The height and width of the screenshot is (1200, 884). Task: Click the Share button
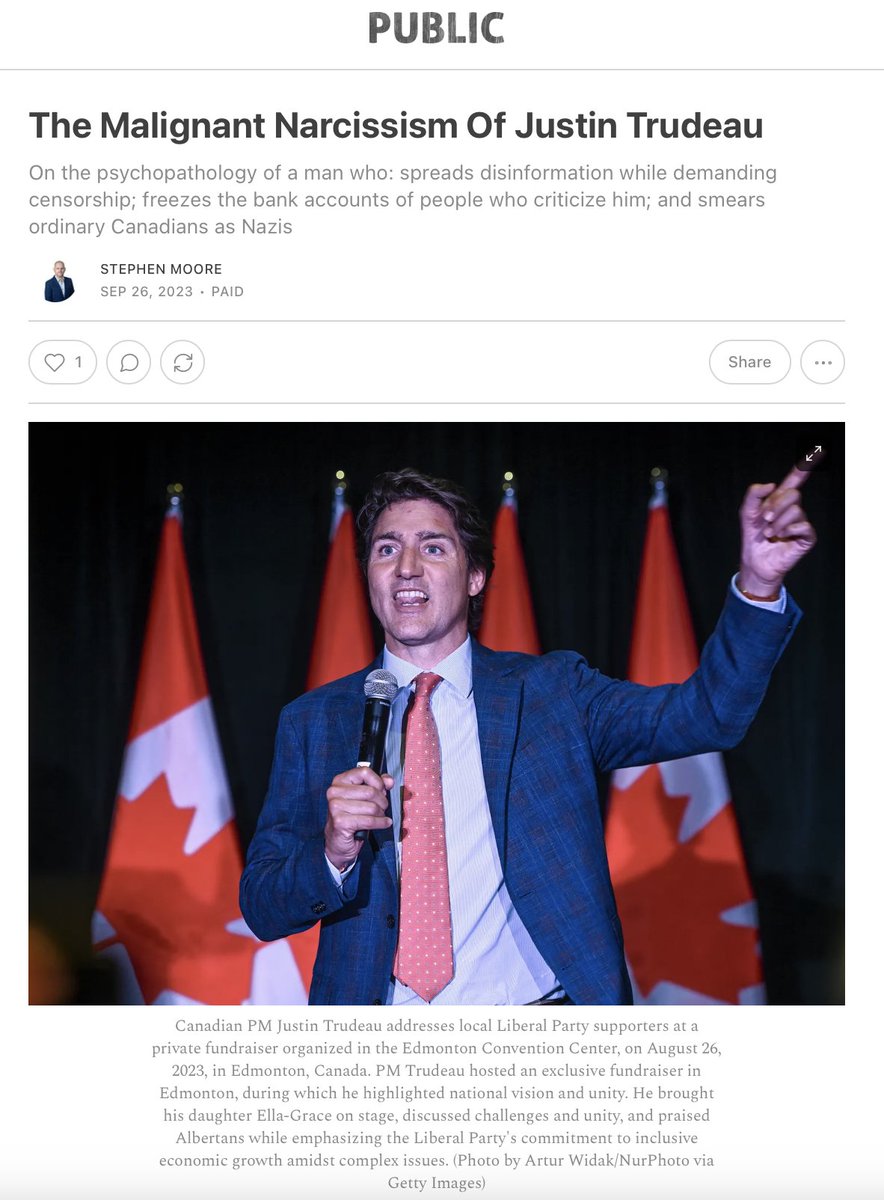pos(750,362)
